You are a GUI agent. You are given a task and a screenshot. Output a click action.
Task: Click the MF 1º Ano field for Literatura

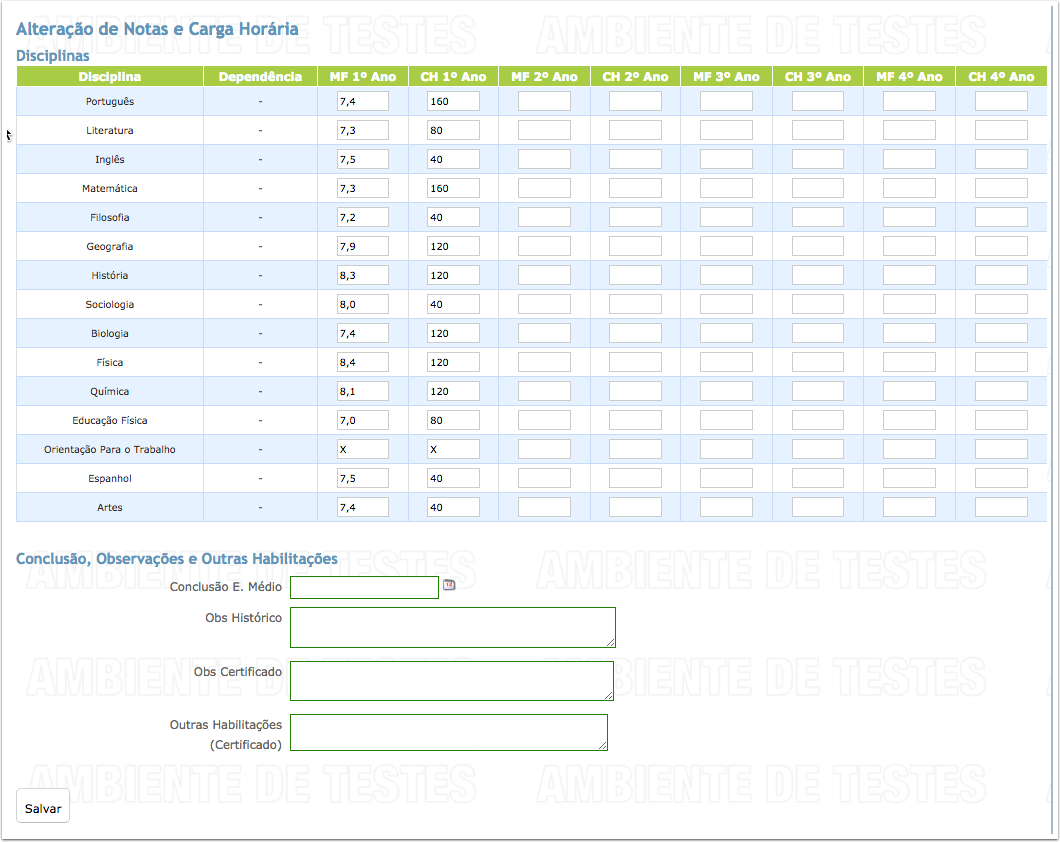(363, 130)
